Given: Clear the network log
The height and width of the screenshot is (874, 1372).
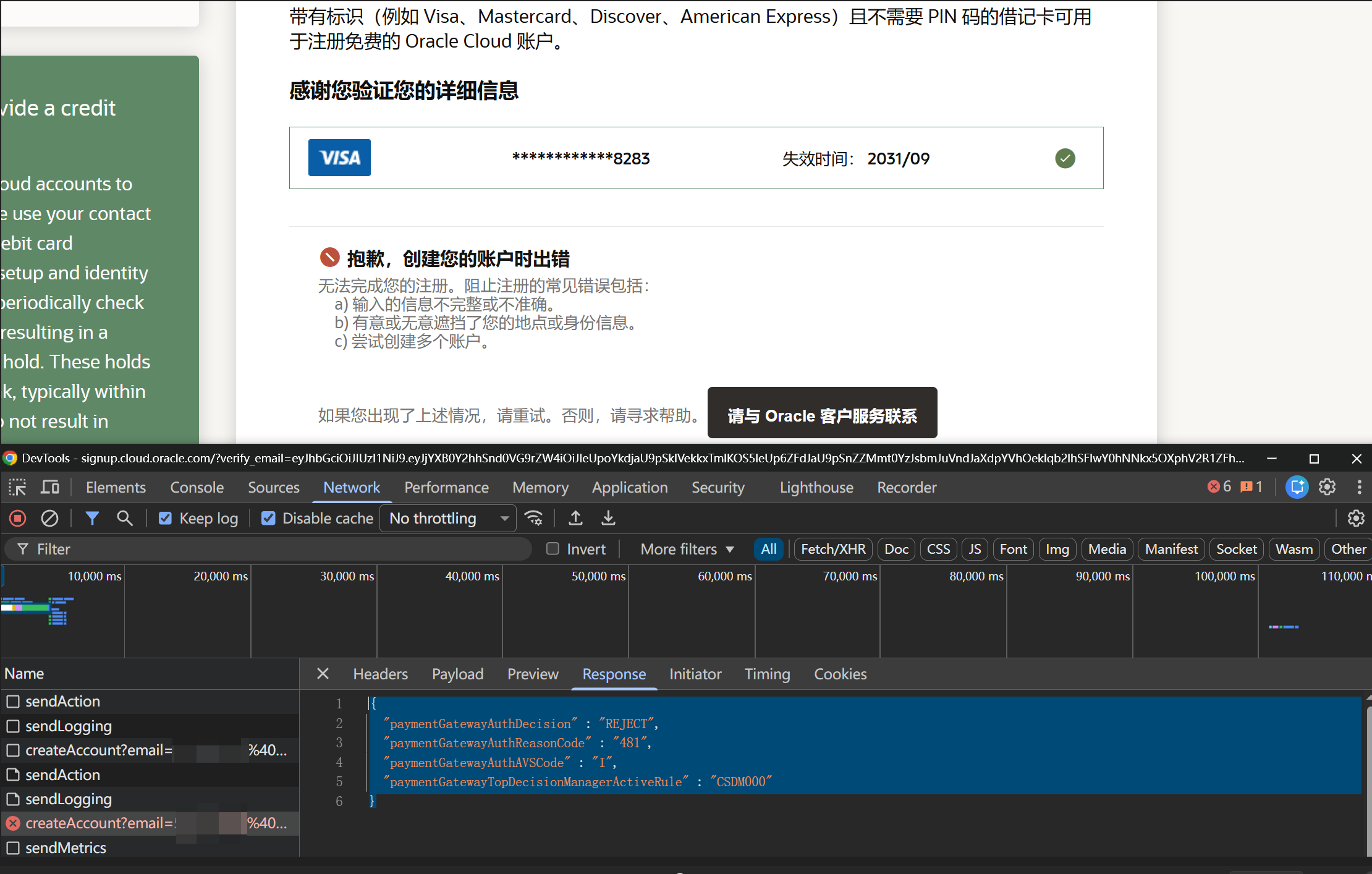Looking at the screenshot, I should (x=49, y=518).
